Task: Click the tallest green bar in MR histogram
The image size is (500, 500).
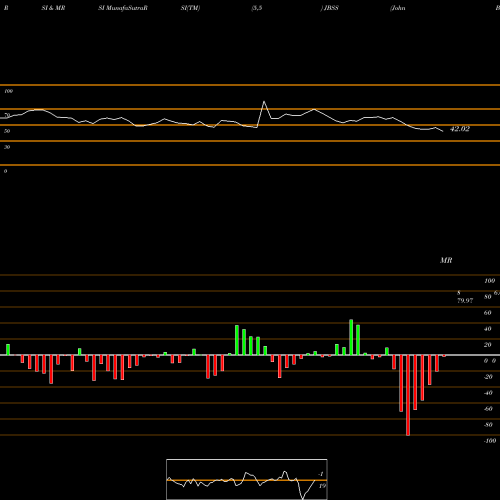Action: click(351, 337)
